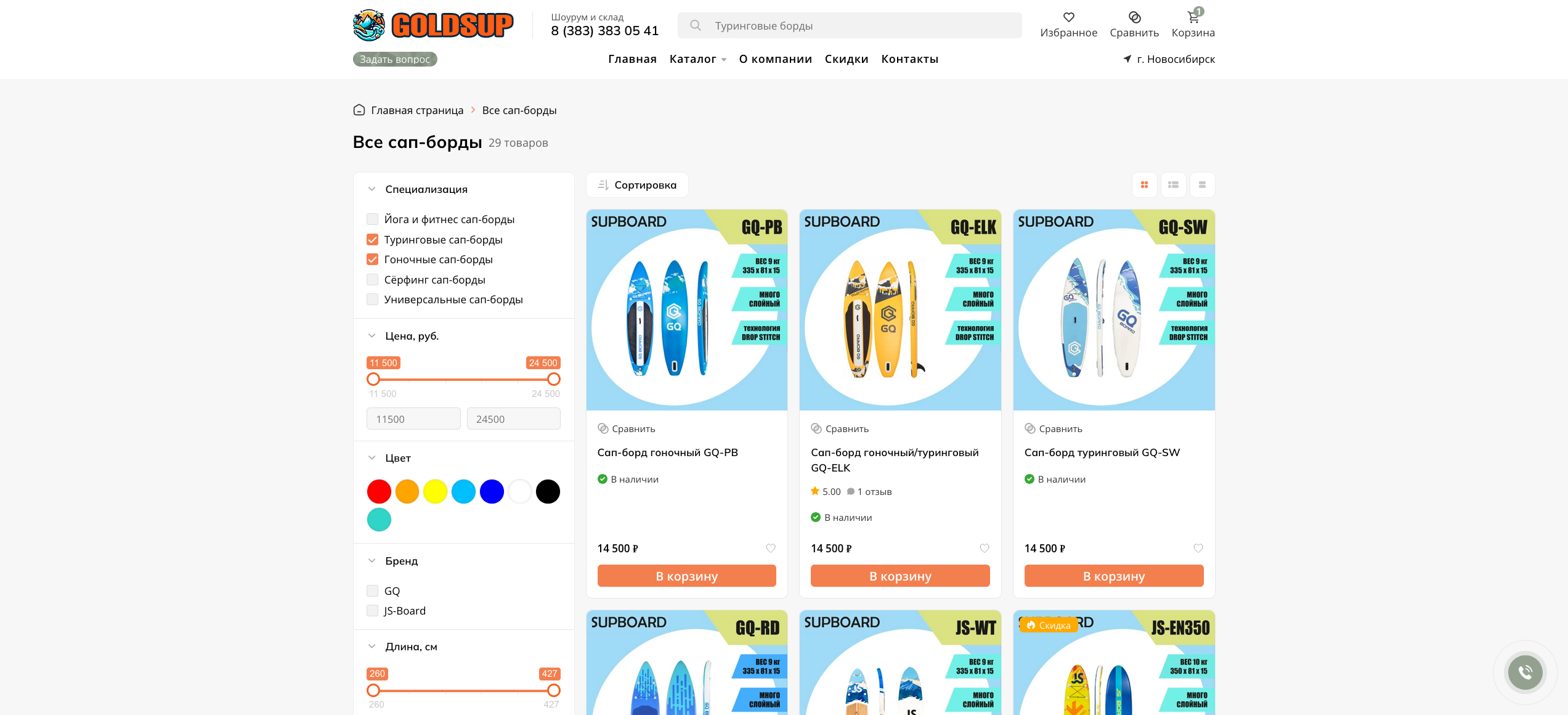Open the Корзина shopping cart icon

1193,17
